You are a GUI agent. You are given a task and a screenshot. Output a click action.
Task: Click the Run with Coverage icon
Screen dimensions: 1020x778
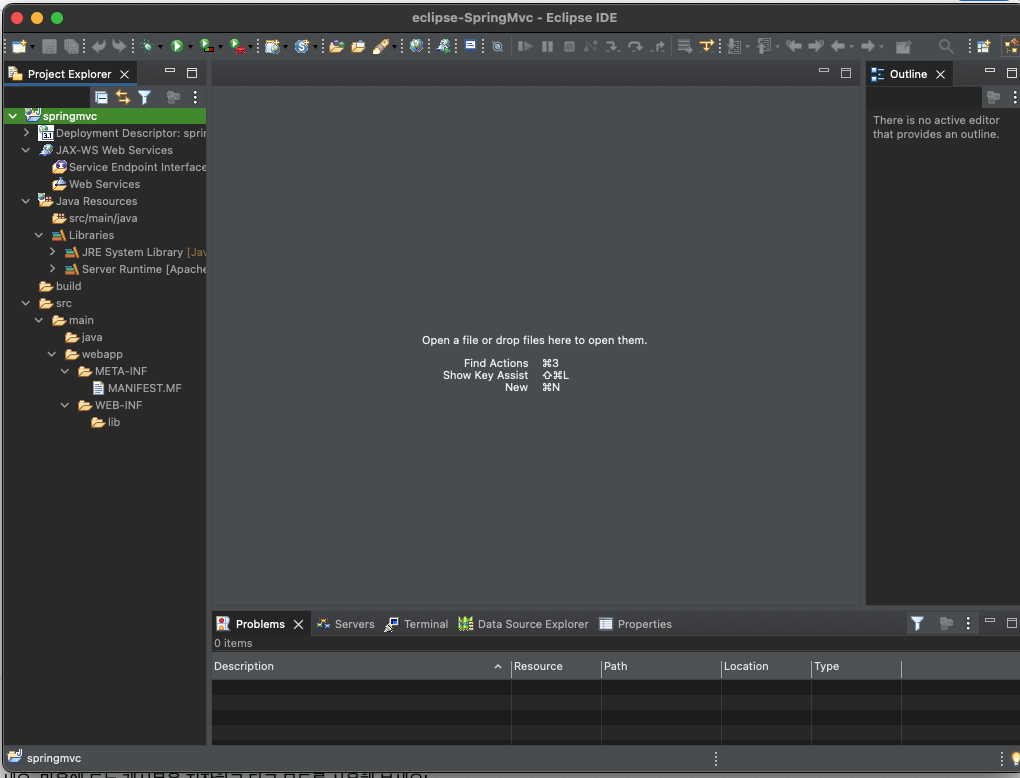point(206,46)
